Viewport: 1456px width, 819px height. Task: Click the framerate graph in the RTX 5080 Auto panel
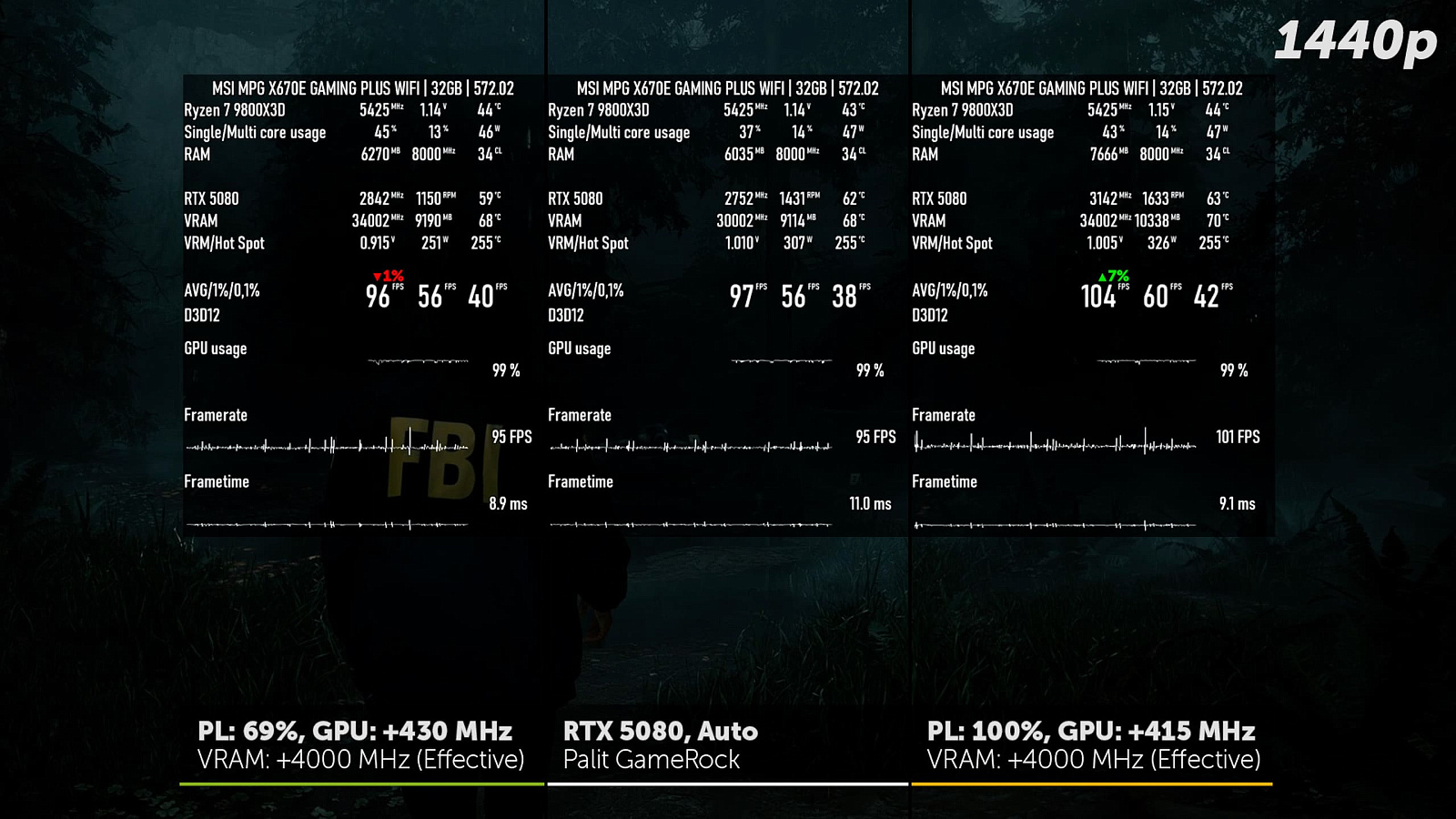pos(691,446)
